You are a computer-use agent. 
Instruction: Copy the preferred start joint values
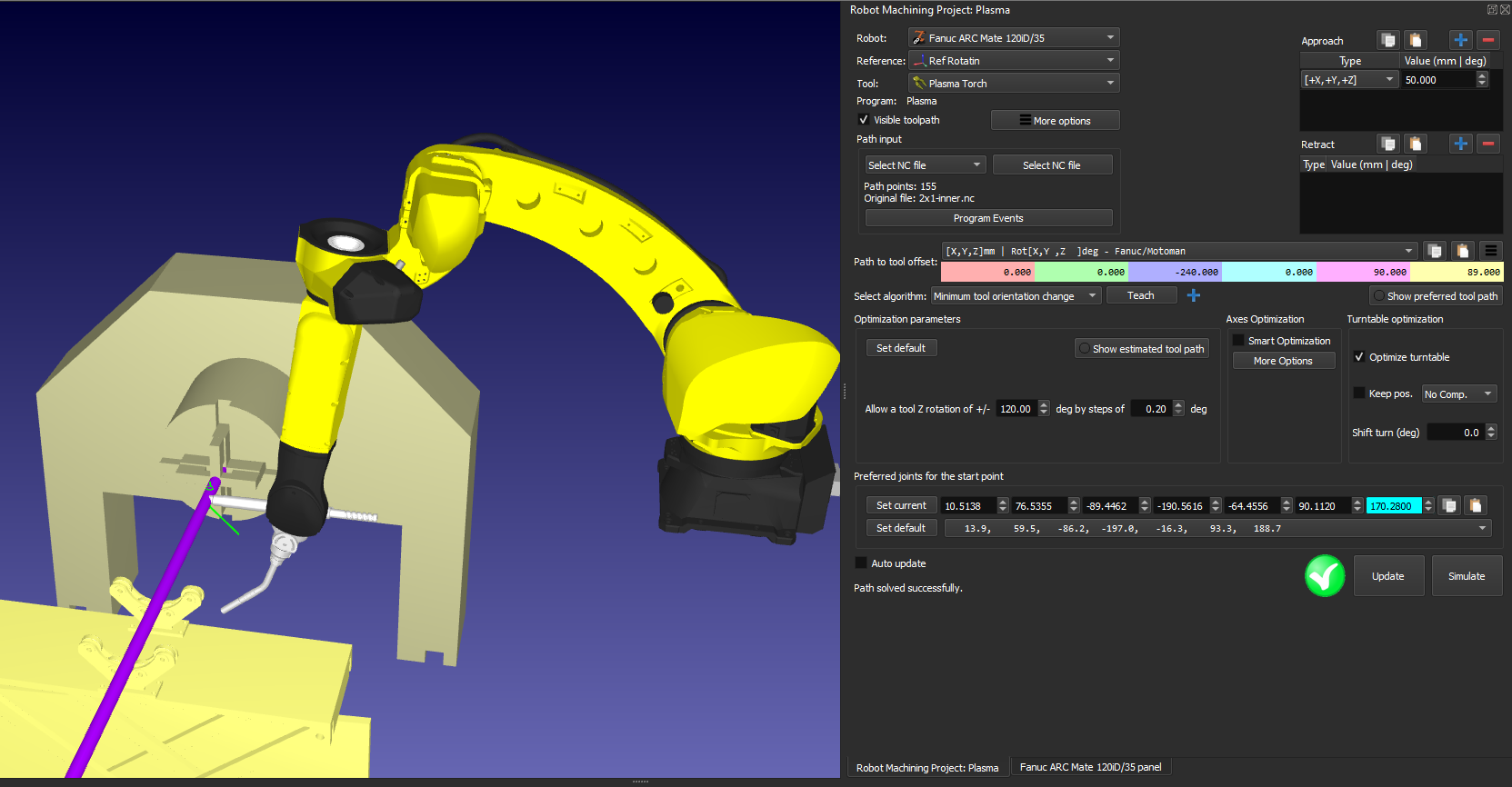(x=1450, y=505)
